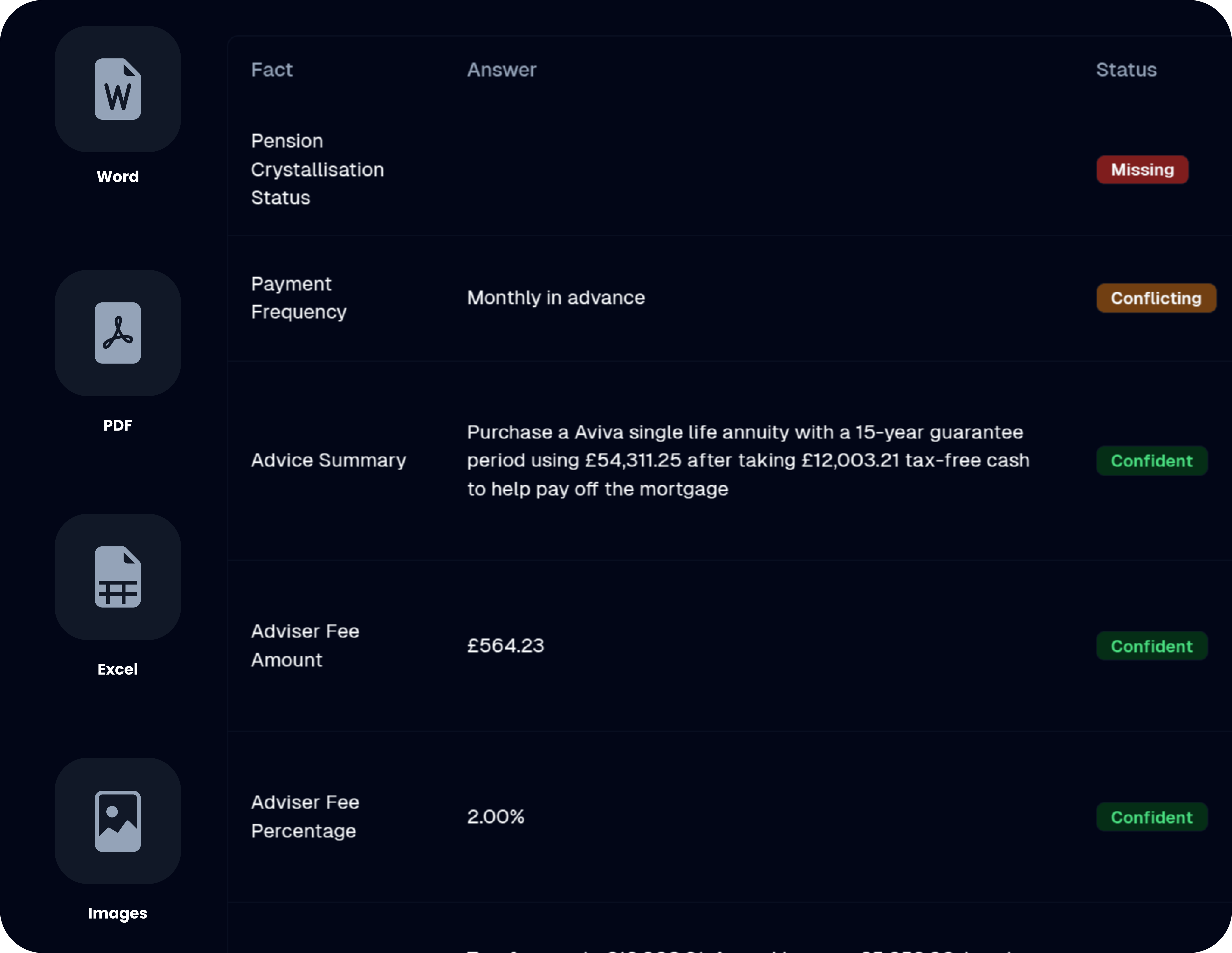Click Confident badge for Advice Summary
1232x953 pixels.
[1151, 461]
